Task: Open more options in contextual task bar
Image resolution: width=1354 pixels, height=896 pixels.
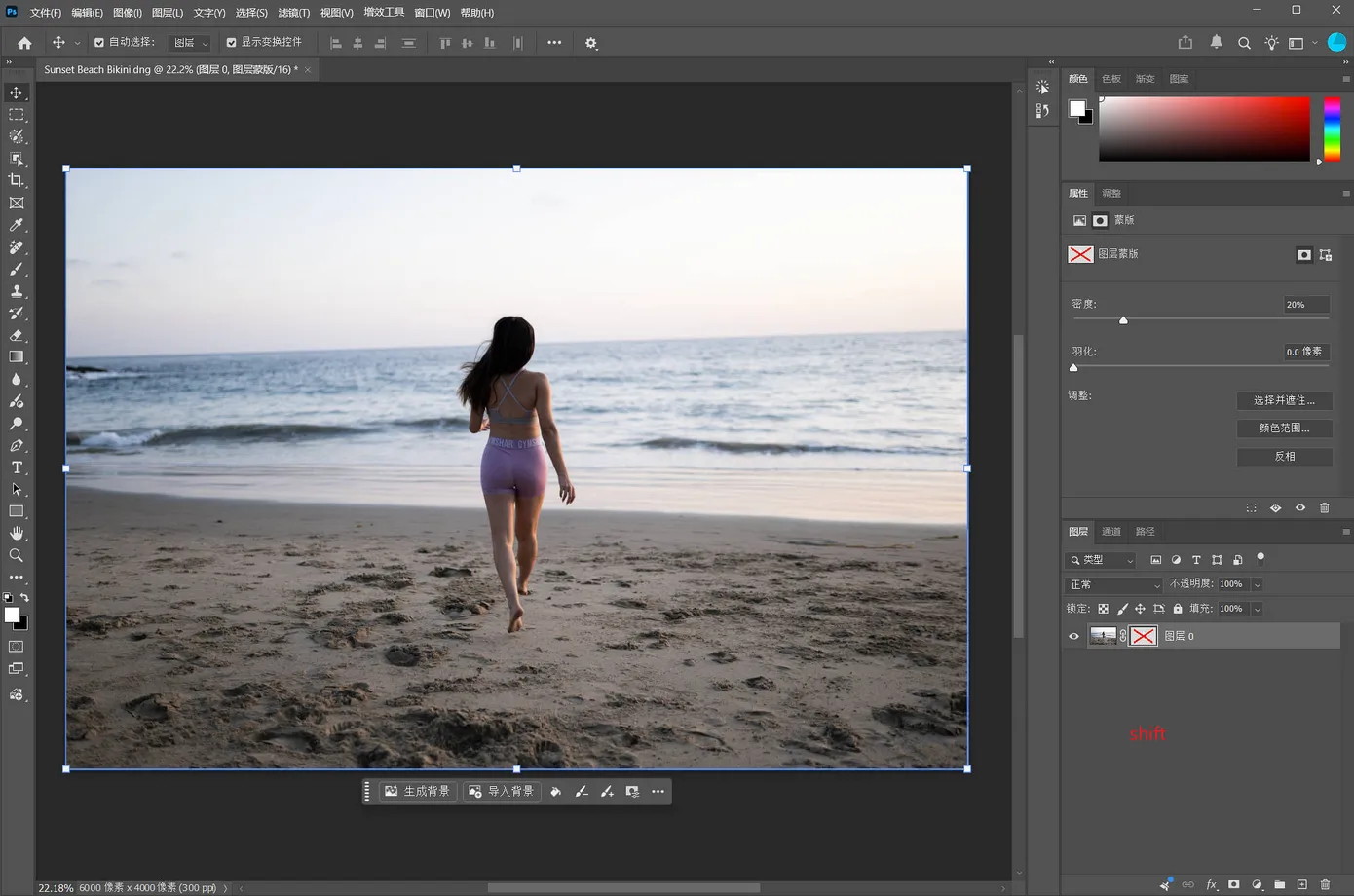Action: tap(658, 792)
